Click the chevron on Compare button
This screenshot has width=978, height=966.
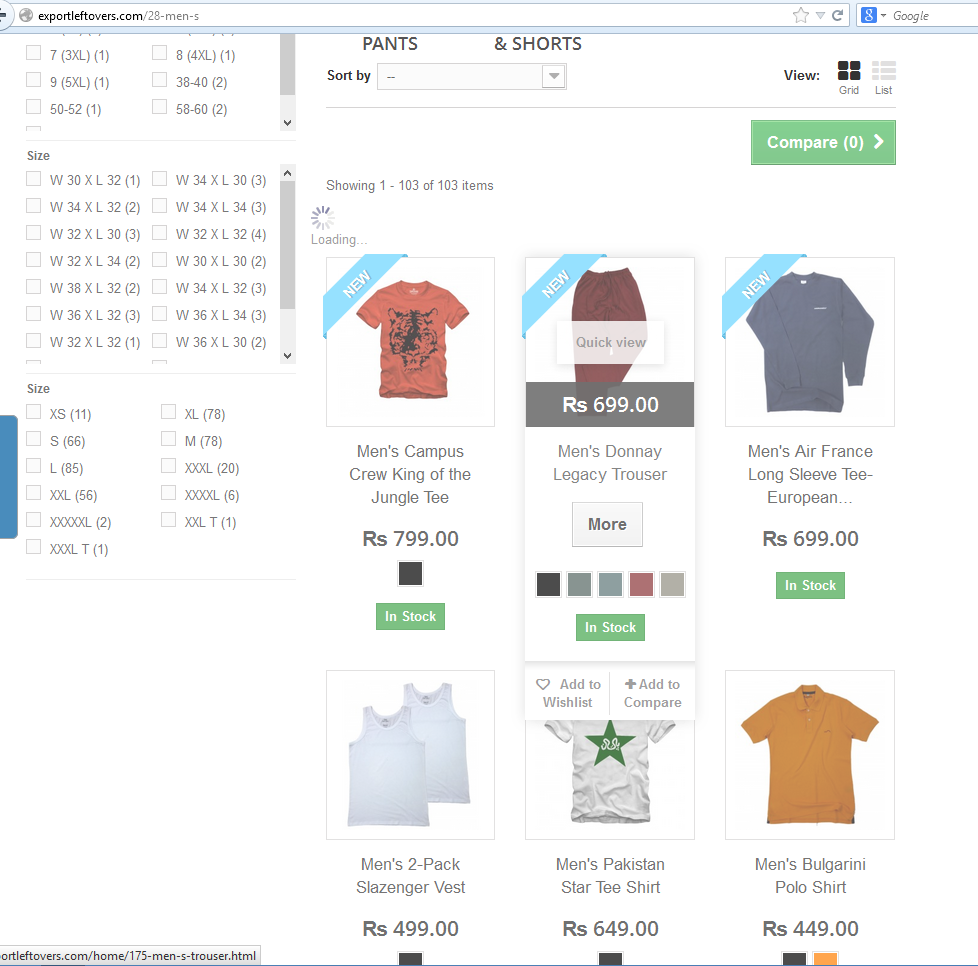[x=879, y=142]
